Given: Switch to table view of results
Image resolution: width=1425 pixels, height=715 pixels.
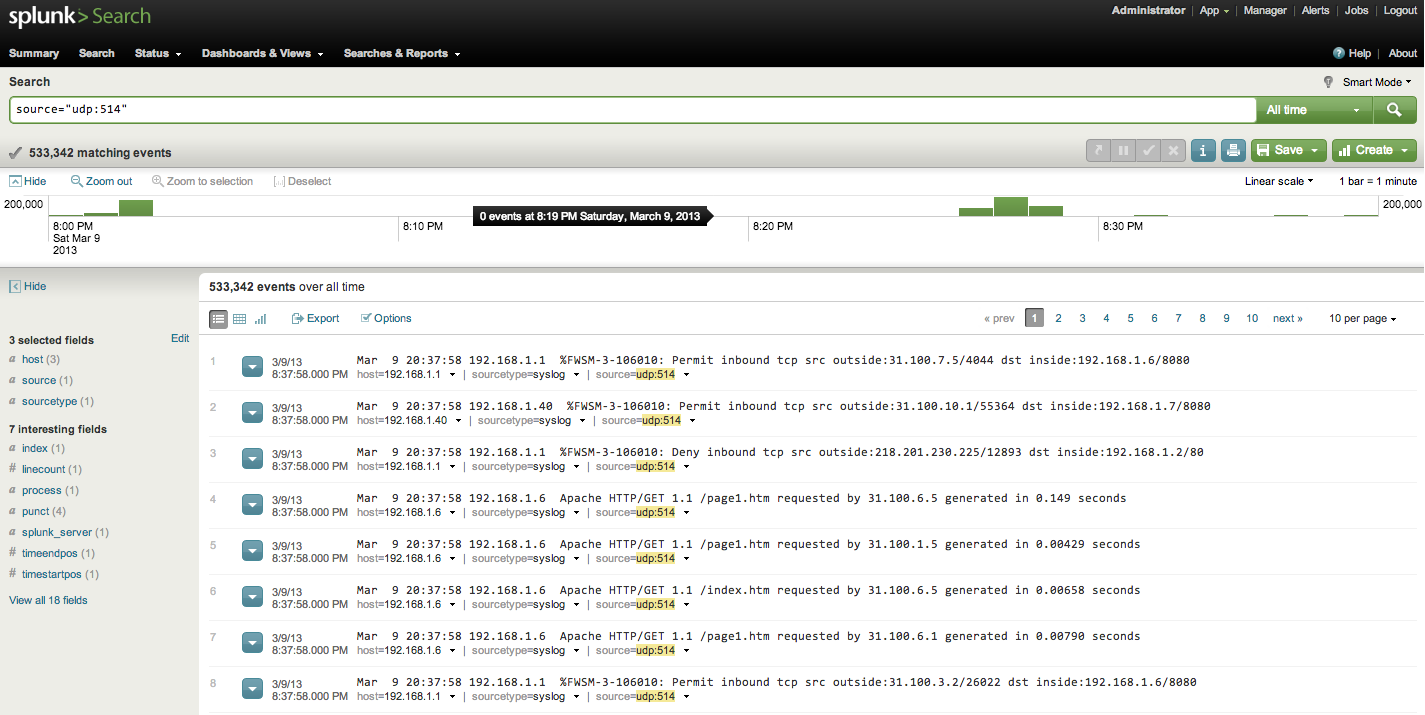Looking at the screenshot, I should [239, 318].
